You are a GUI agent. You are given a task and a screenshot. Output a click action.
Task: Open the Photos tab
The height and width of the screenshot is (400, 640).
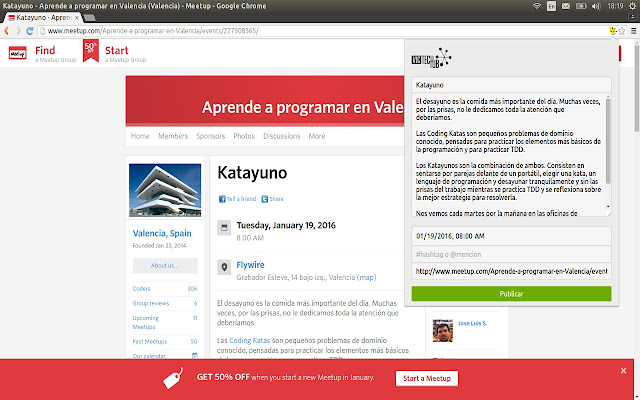pyautogui.click(x=244, y=136)
